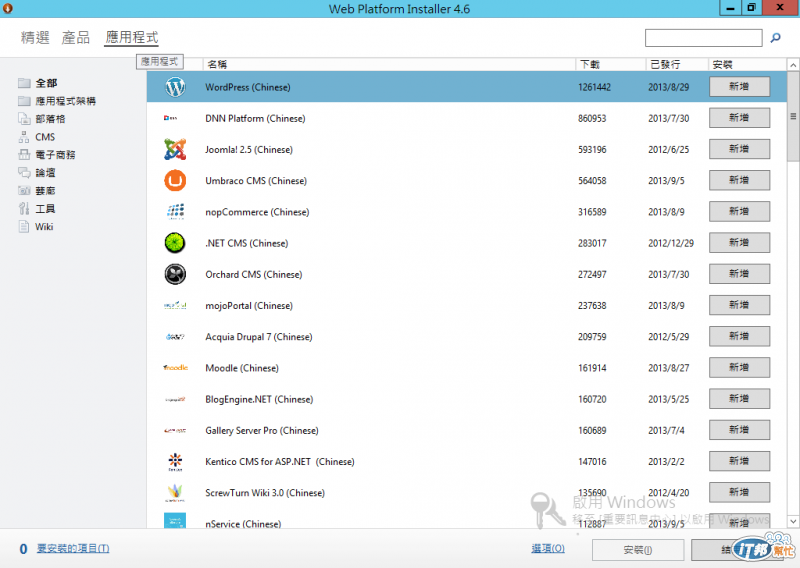Select the 藝廊 category
Image resolution: width=800 pixels, height=568 pixels.
tap(37, 190)
